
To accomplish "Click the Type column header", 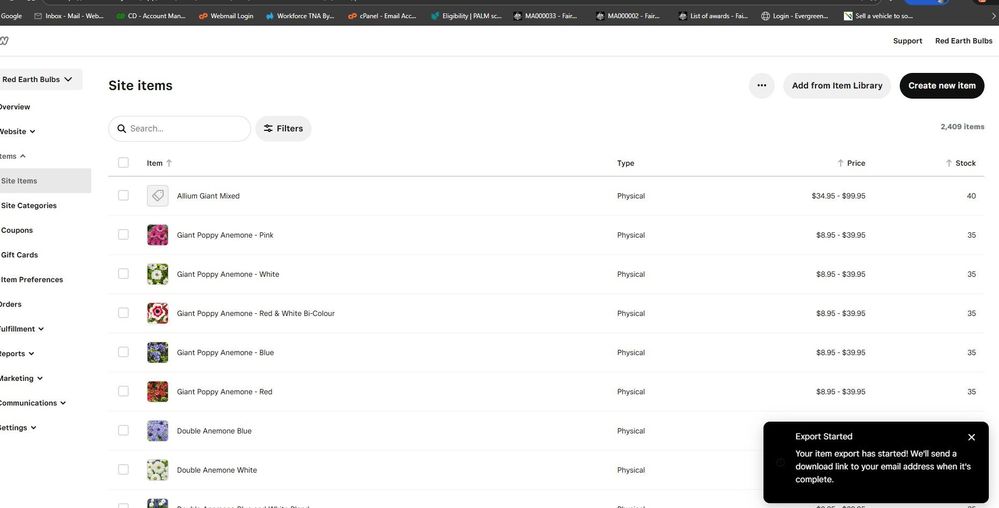I will pos(626,163).
